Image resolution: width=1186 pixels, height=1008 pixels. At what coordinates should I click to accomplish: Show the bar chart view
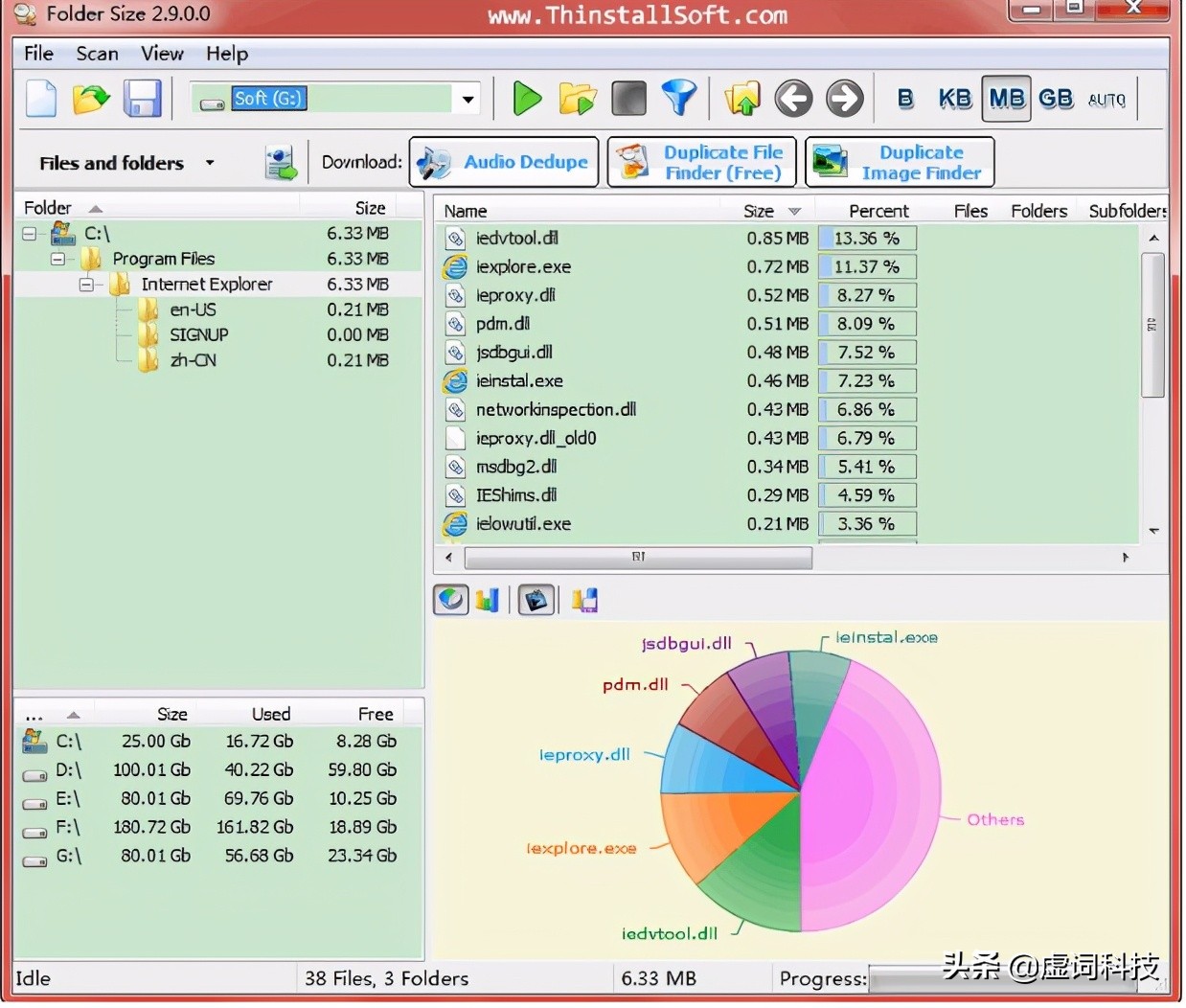(x=489, y=601)
